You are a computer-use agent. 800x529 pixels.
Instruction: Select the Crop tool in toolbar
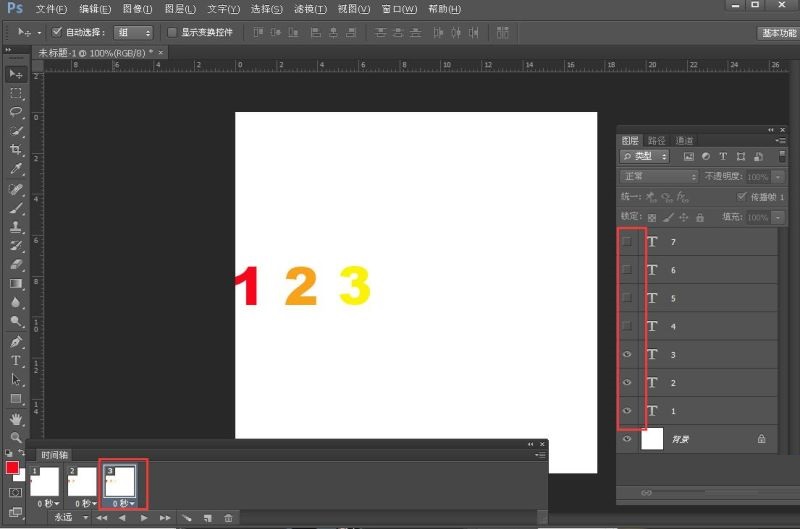click(x=16, y=150)
